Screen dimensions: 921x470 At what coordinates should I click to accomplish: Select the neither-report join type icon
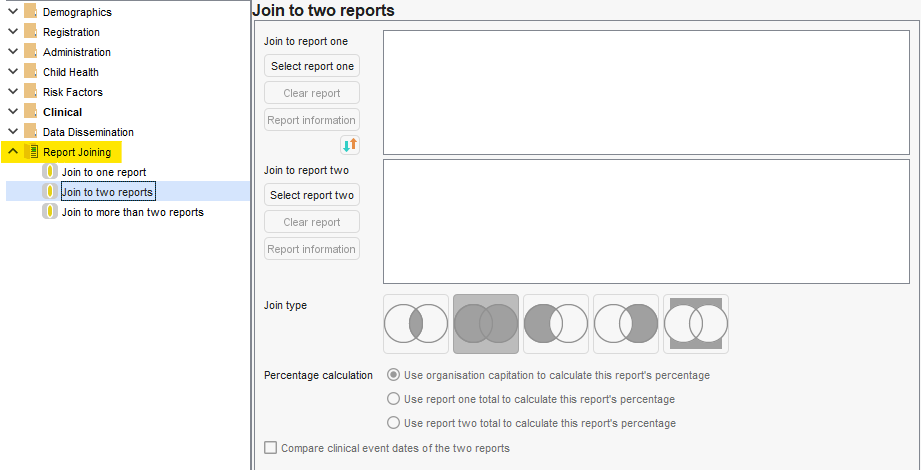(696, 324)
